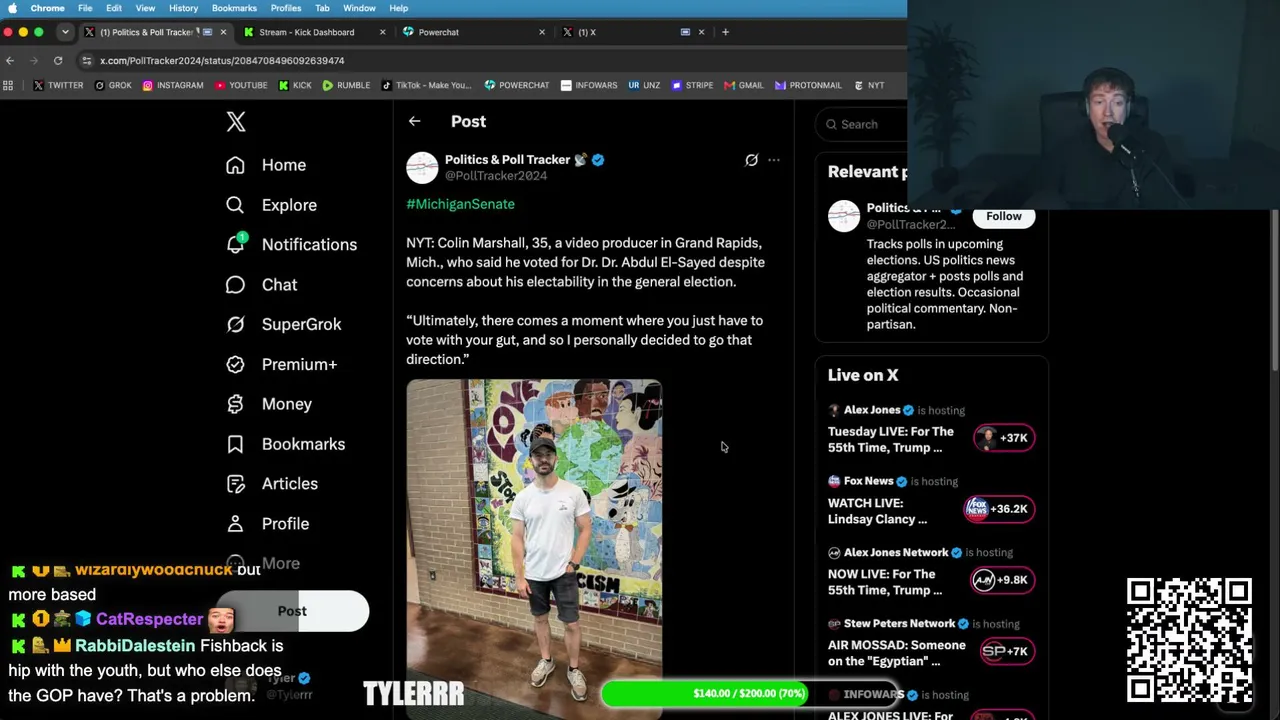Open Profile in the X sidebar
1280x720 pixels.
tap(267, 524)
